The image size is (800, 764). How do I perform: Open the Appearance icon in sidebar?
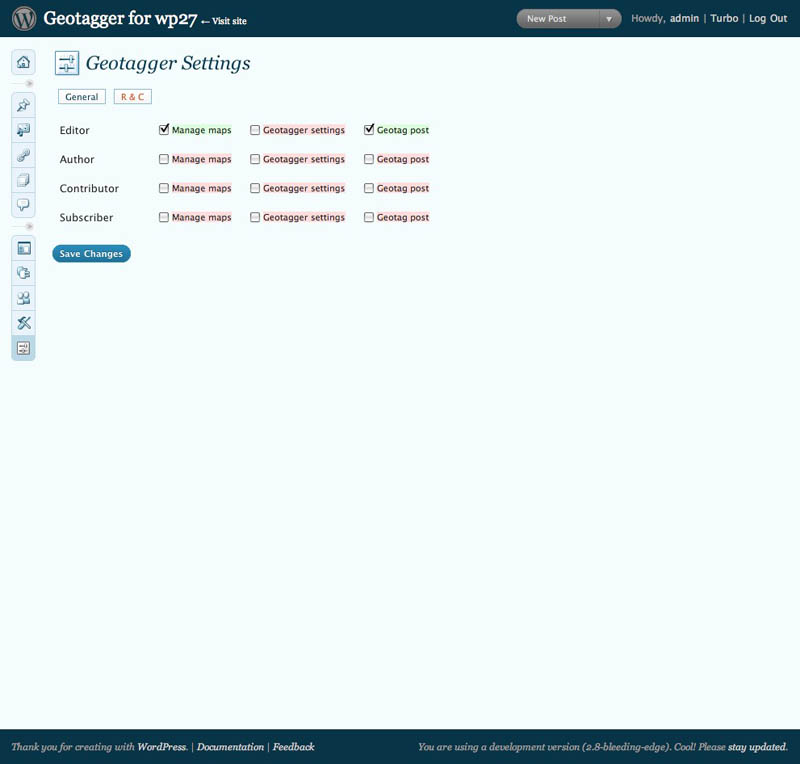pos(23,249)
